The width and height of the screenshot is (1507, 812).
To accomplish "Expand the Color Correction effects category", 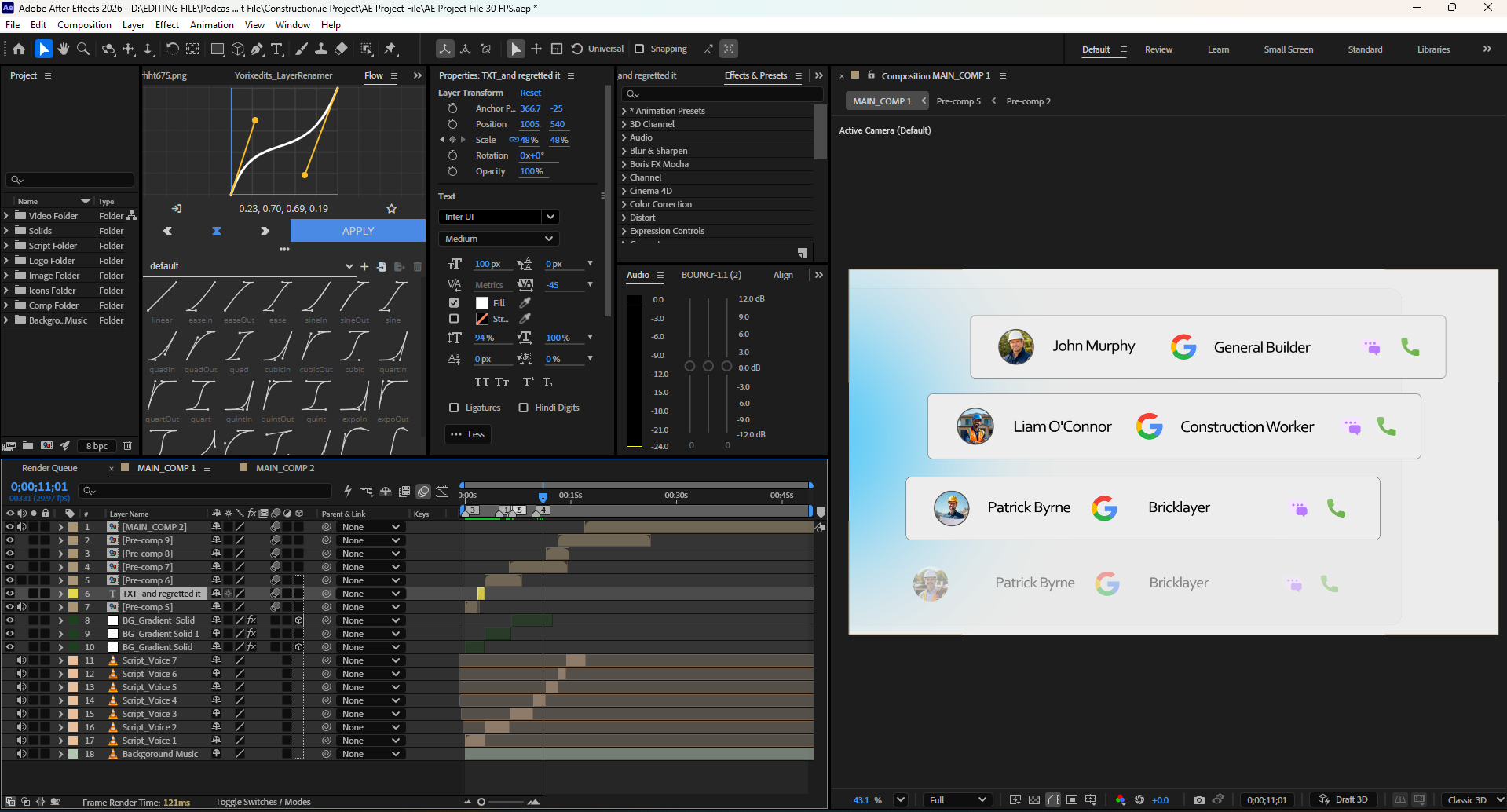I will [624, 204].
